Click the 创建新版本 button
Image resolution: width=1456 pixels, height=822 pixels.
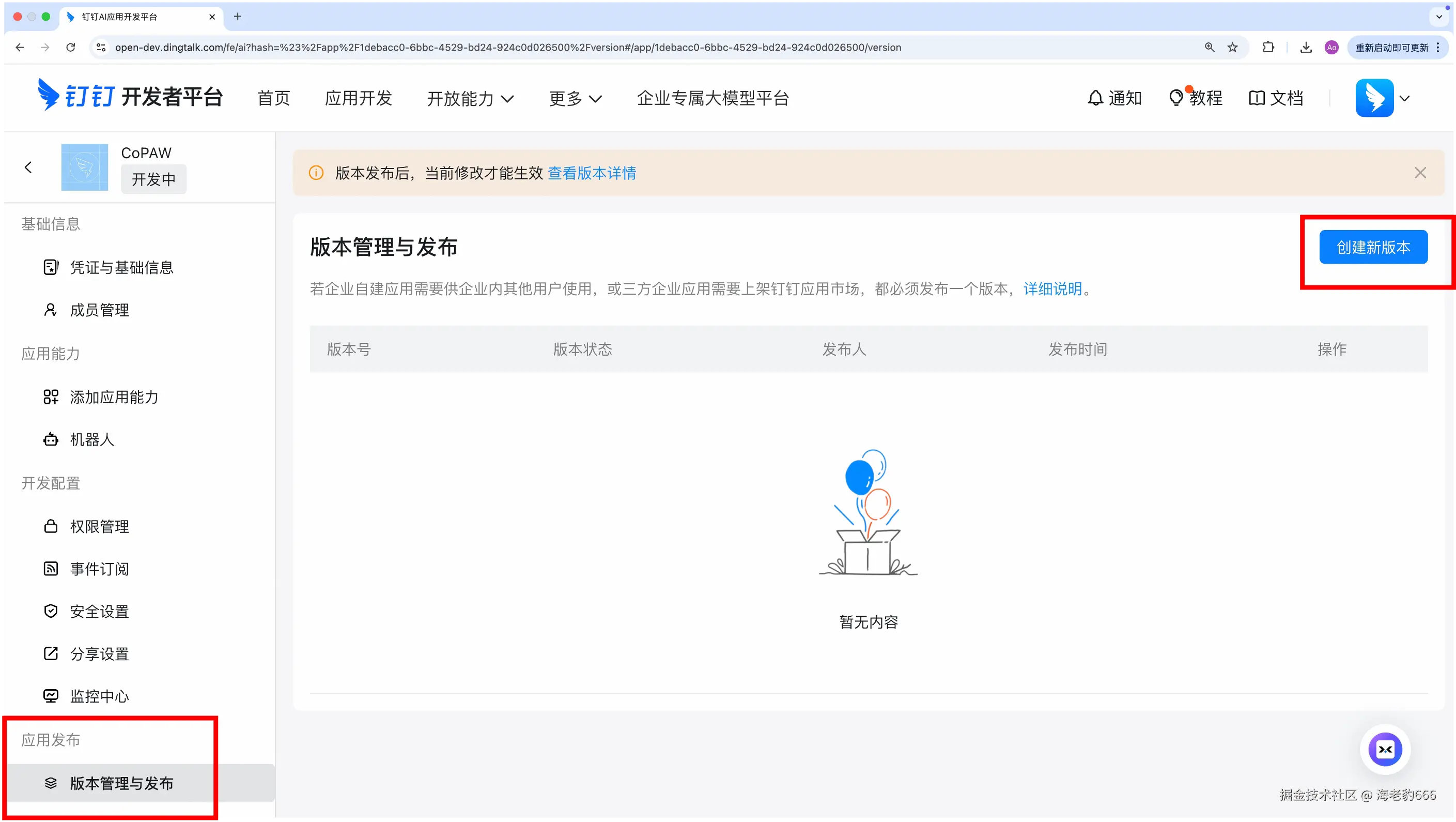(1373, 247)
